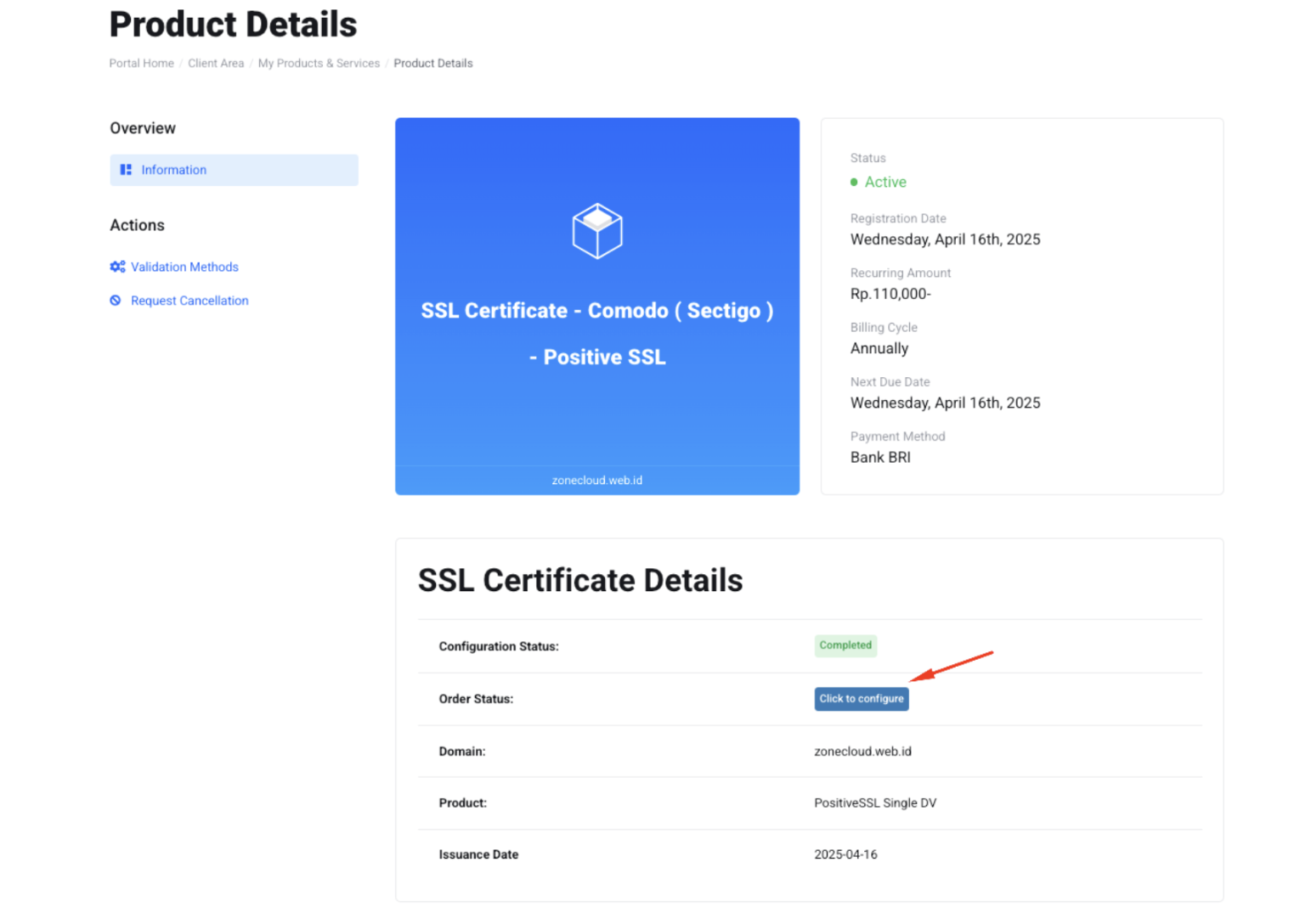Select the Annually billing cycle value
The height and width of the screenshot is (924, 1300).
pyautogui.click(x=879, y=349)
